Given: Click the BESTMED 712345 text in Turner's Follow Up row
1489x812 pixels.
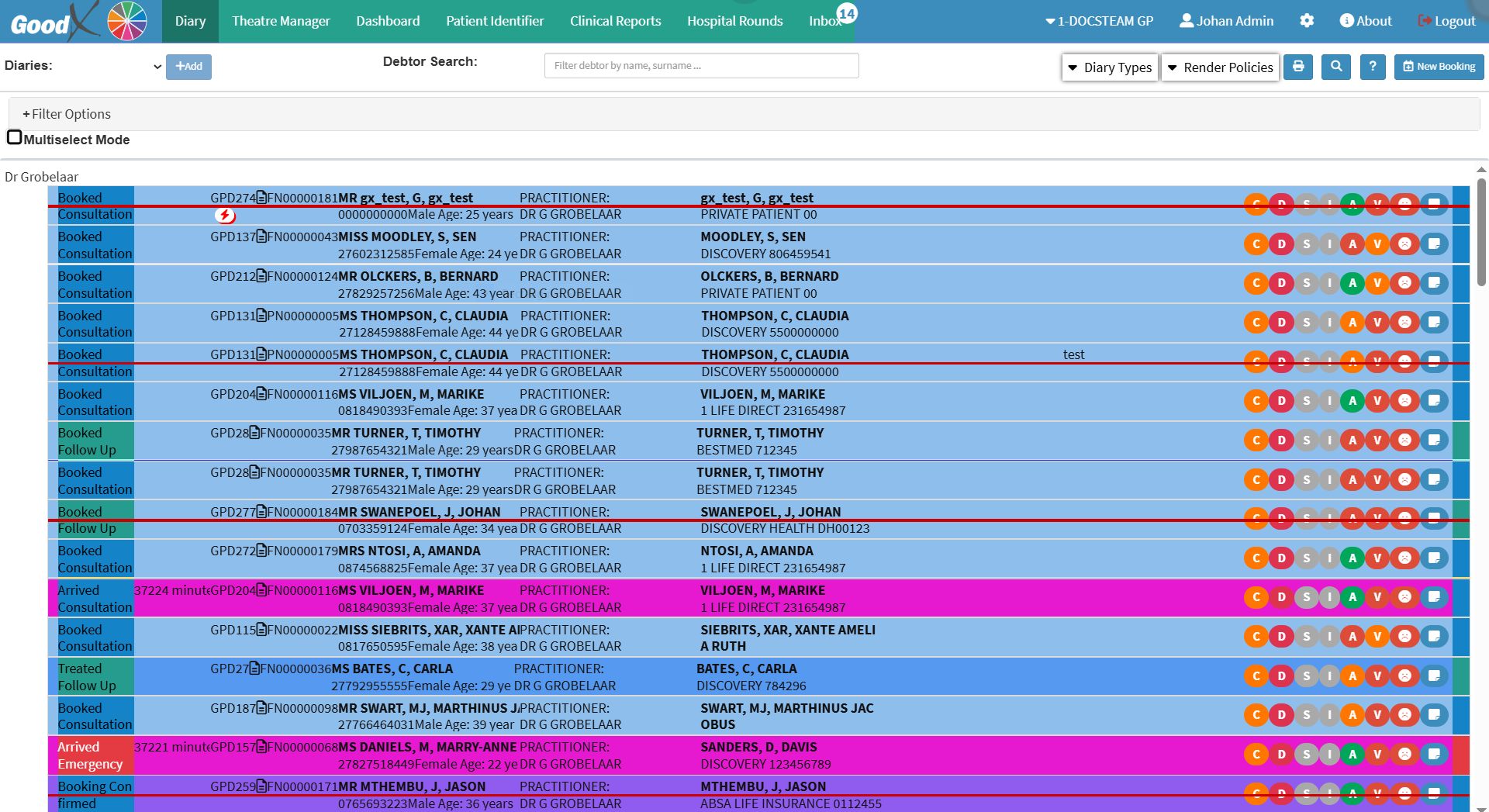Looking at the screenshot, I should point(747,450).
